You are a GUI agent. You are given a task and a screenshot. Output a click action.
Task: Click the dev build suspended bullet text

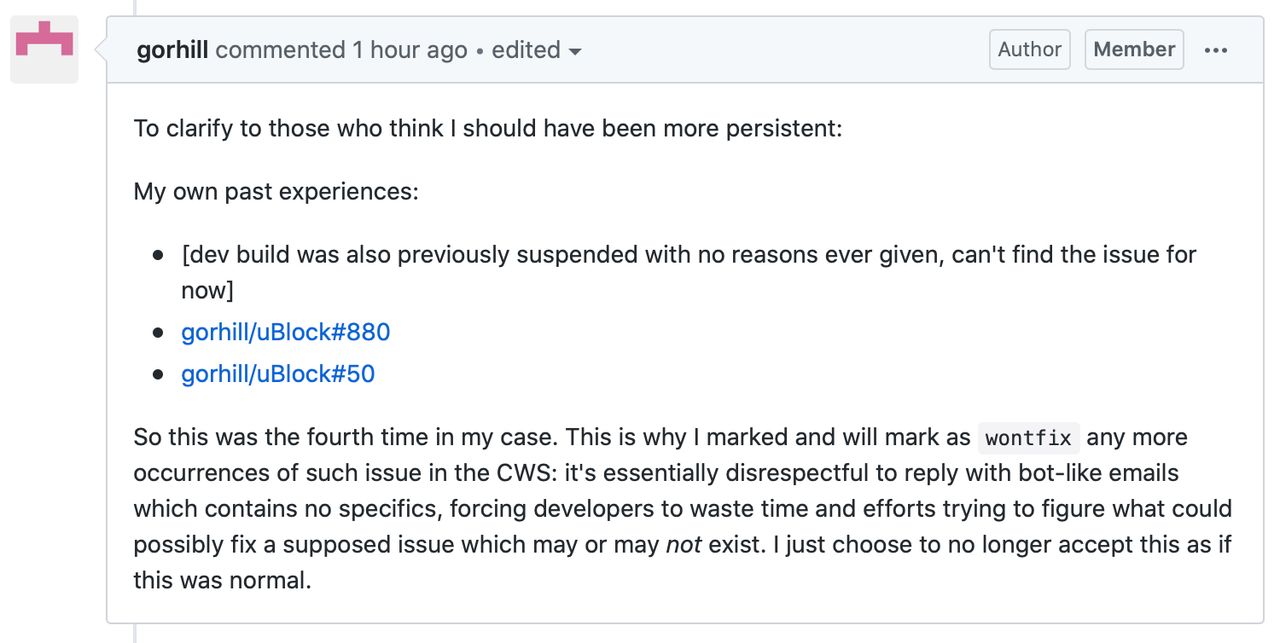(689, 272)
